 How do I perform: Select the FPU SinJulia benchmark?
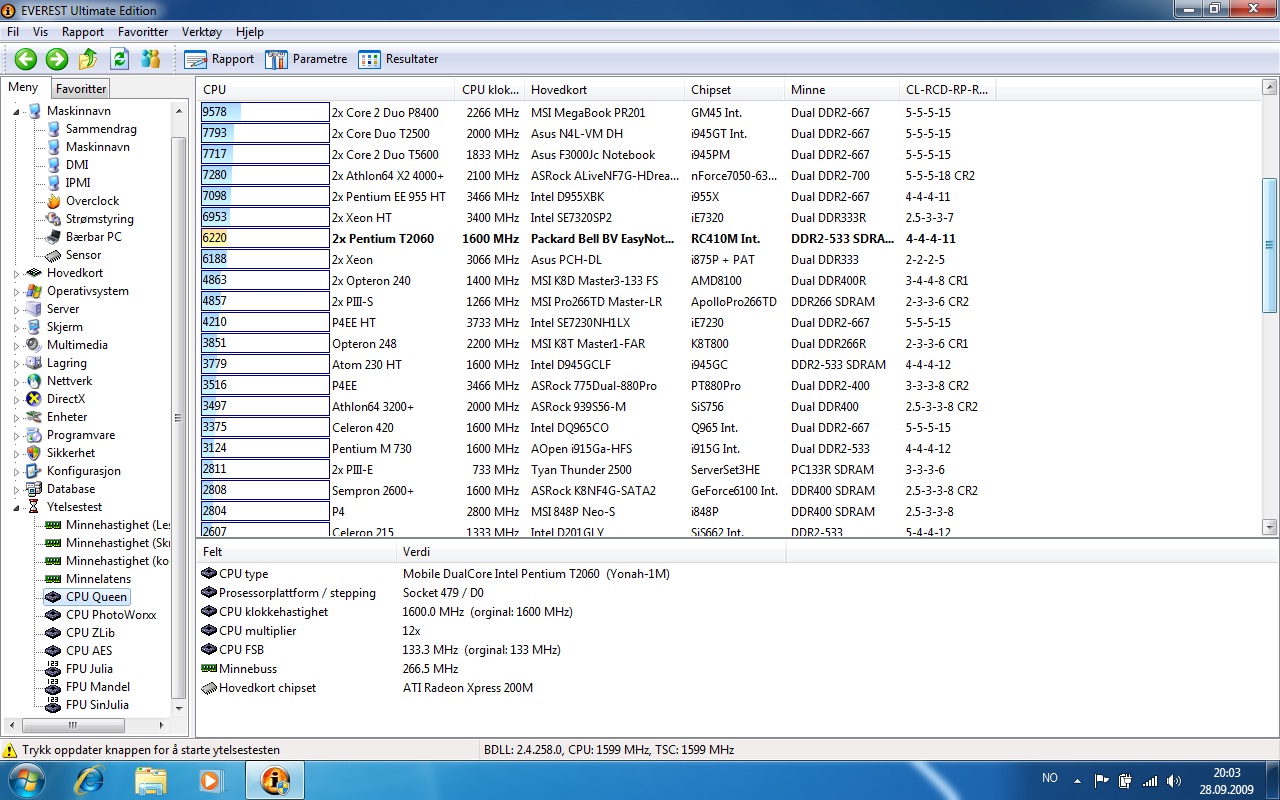click(x=97, y=705)
